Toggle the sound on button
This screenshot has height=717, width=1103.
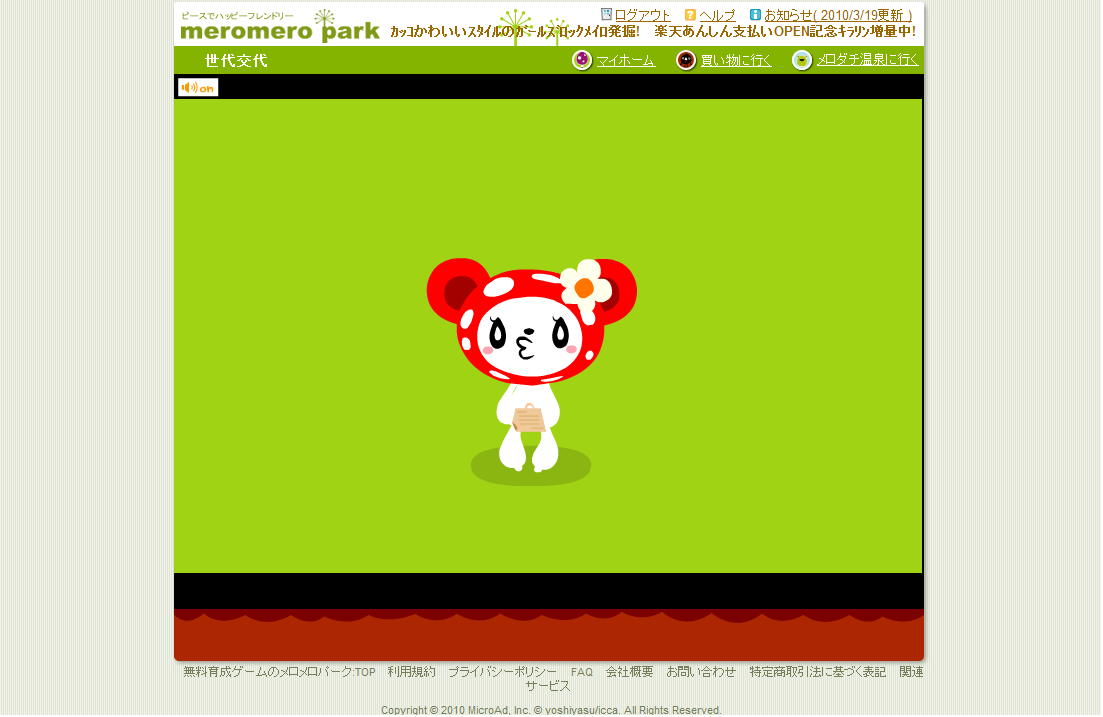click(x=198, y=87)
